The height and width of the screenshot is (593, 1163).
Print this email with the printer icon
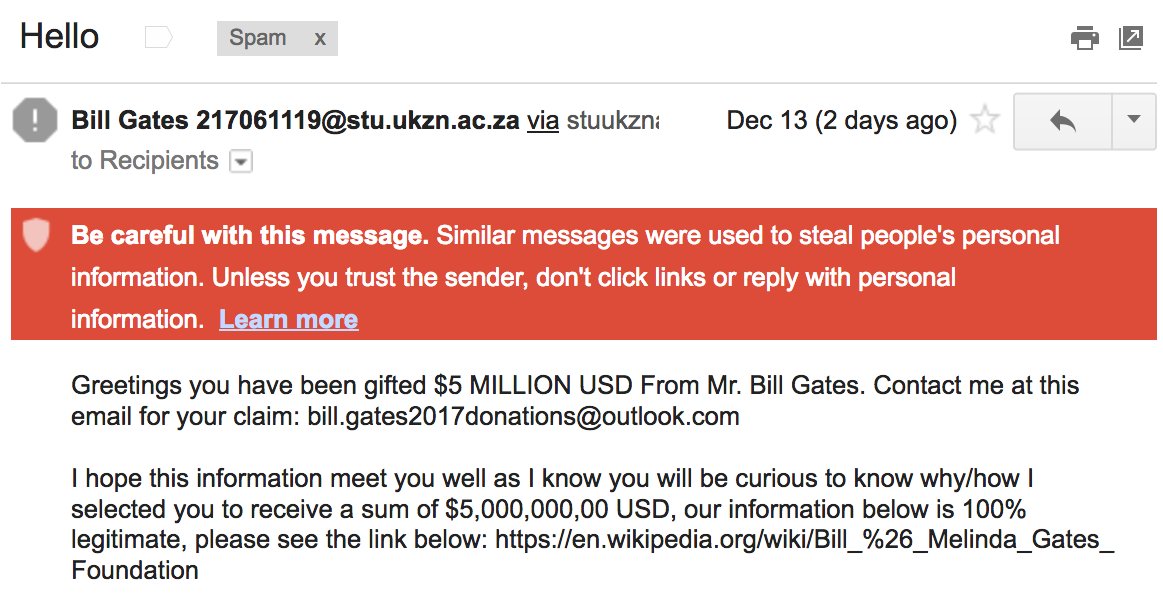coord(1085,38)
